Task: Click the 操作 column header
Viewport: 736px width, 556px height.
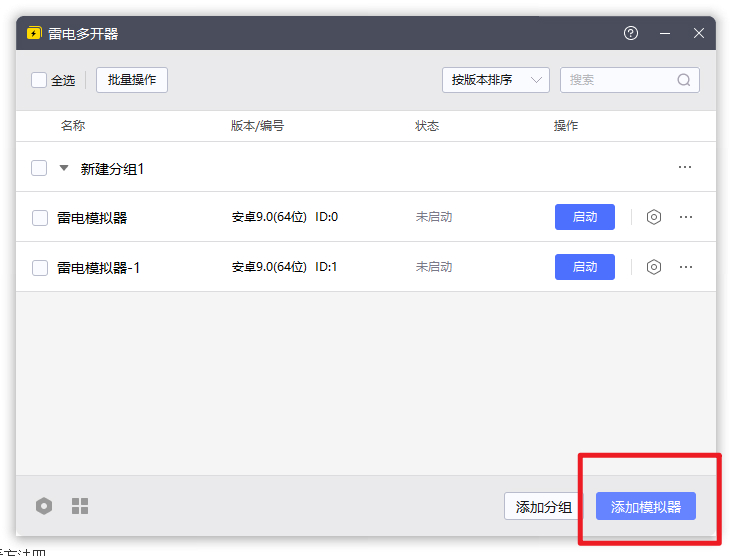Action: pyautogui.click(x=566, y=126)
